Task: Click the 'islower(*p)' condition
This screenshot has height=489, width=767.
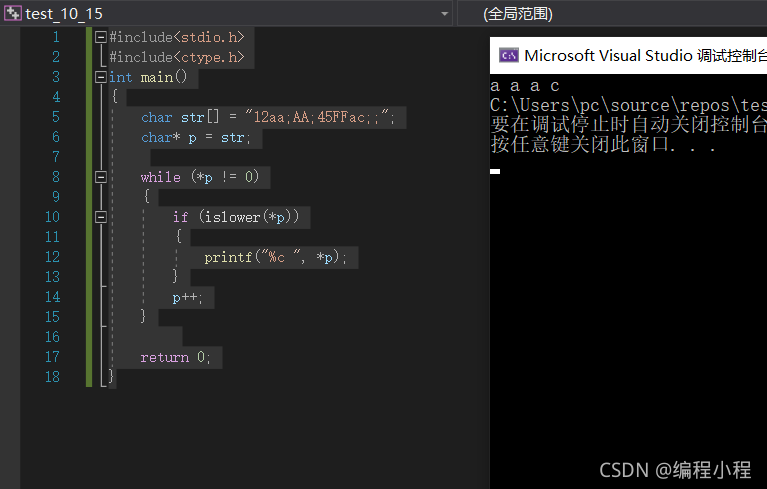Action: (x=248, y=217)
